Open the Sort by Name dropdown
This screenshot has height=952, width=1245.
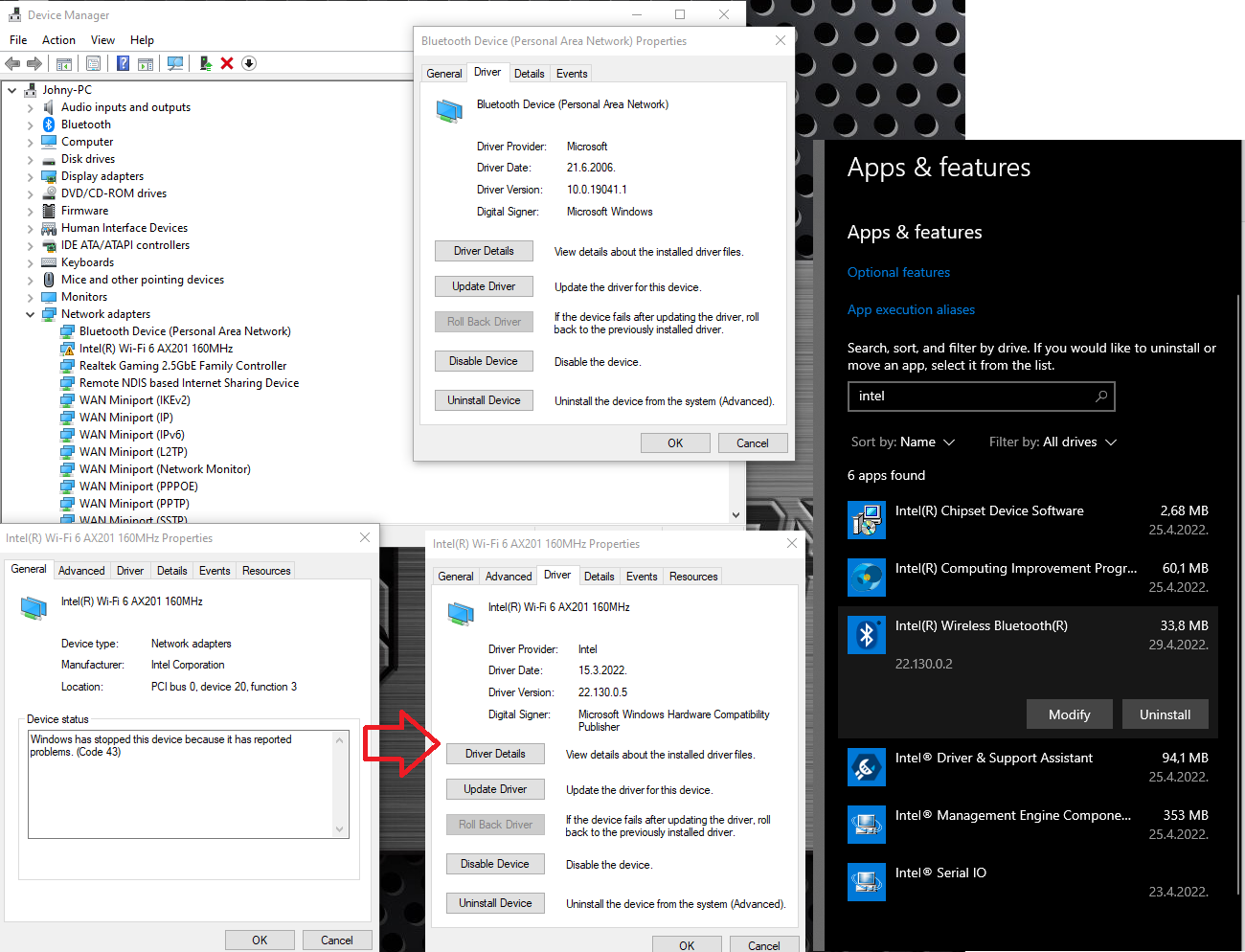click(903, 442)
